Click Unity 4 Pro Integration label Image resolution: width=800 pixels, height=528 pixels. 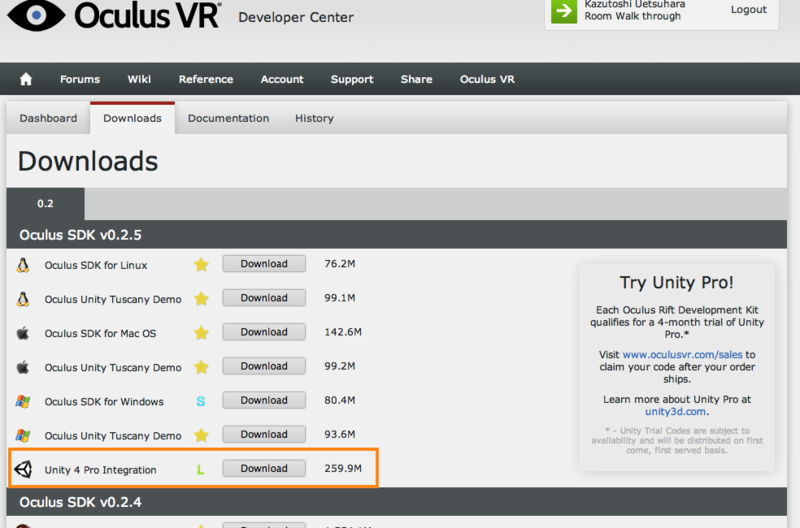click(x=101, y=470)
